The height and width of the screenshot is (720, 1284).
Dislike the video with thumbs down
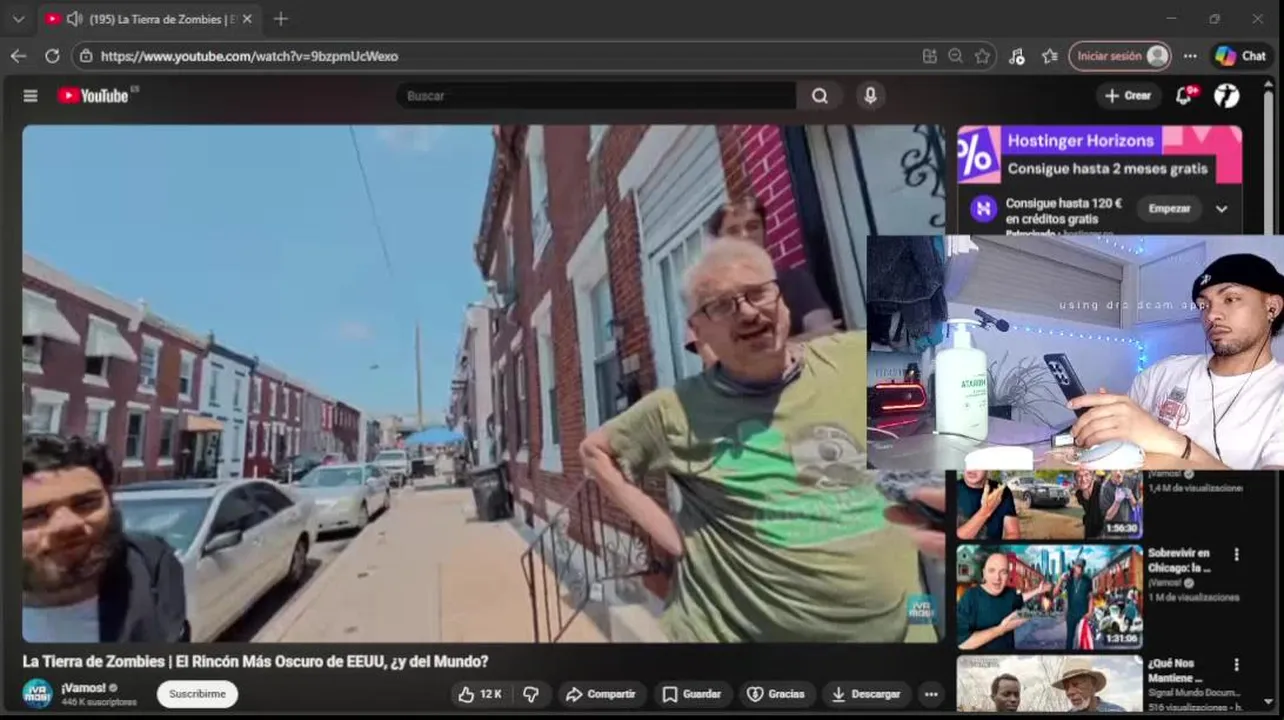pos(531,694)
